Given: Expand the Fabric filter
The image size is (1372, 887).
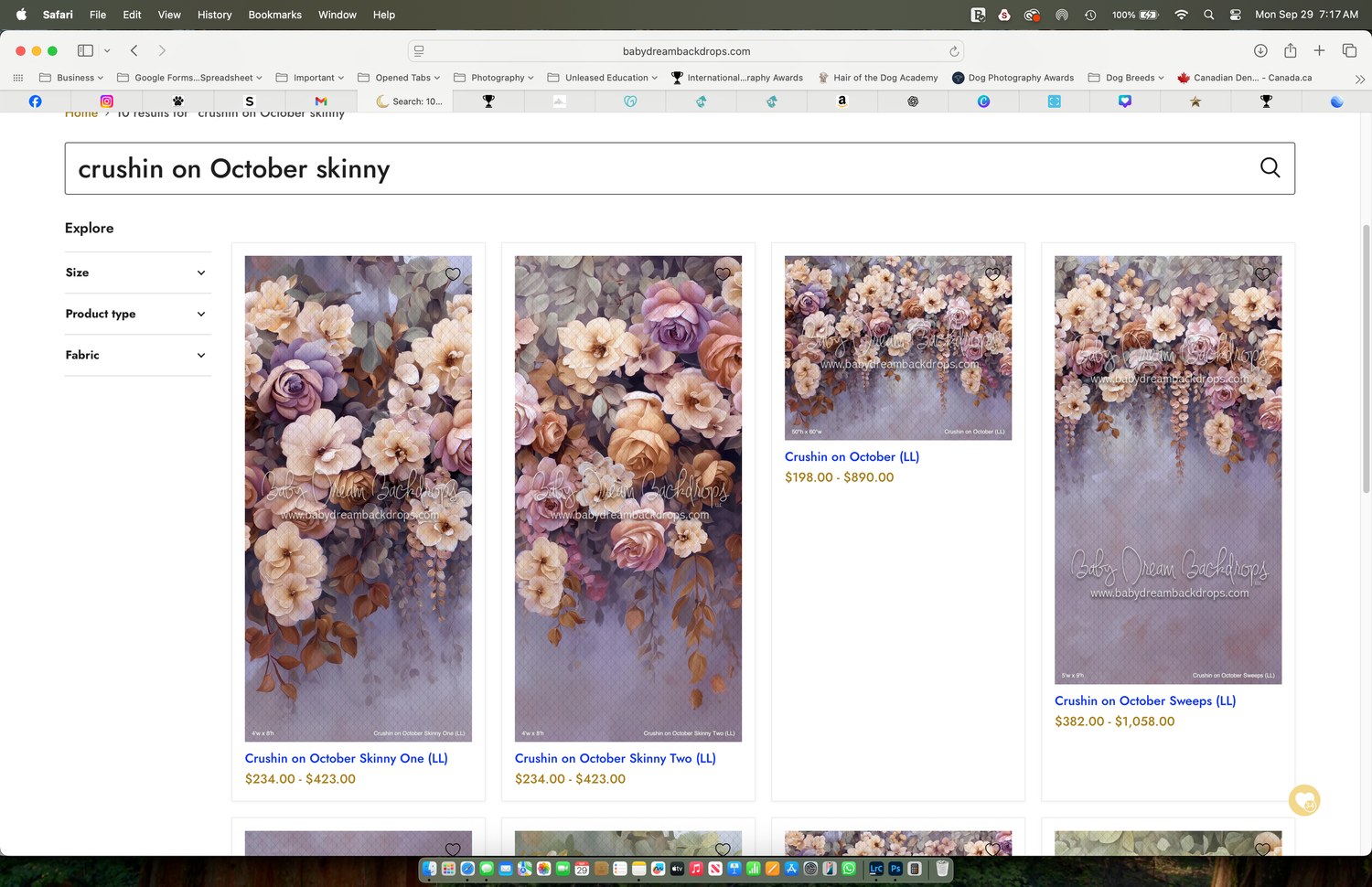Looking at the screenshot, I should click(x=138, y=355).
